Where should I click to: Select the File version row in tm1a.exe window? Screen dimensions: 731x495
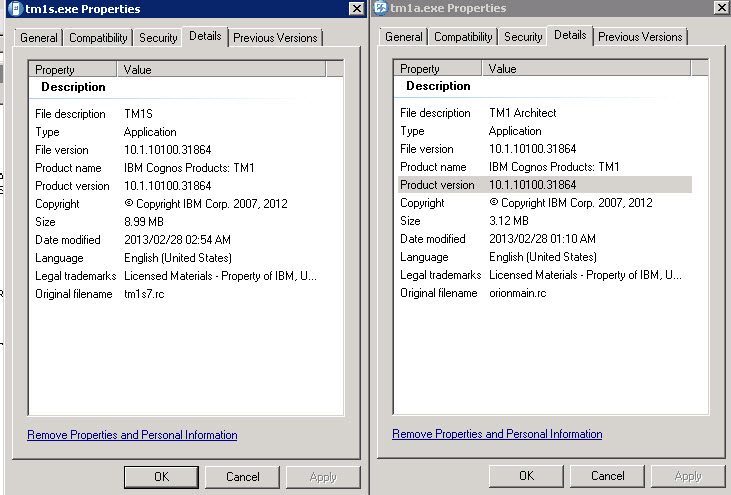tap(544, 149)
